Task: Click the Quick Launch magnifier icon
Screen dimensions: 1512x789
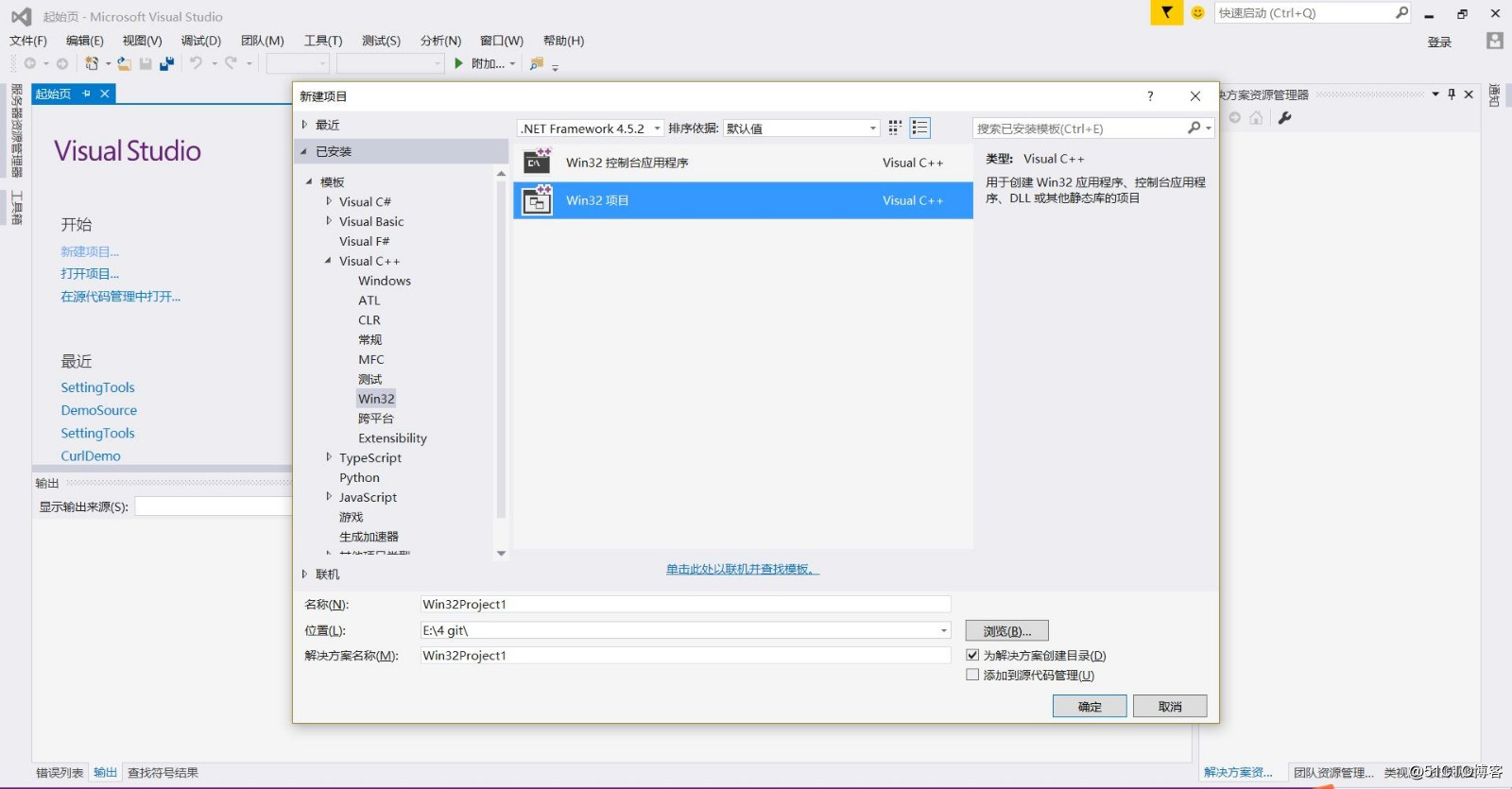Action: (x=1401, y=12)
